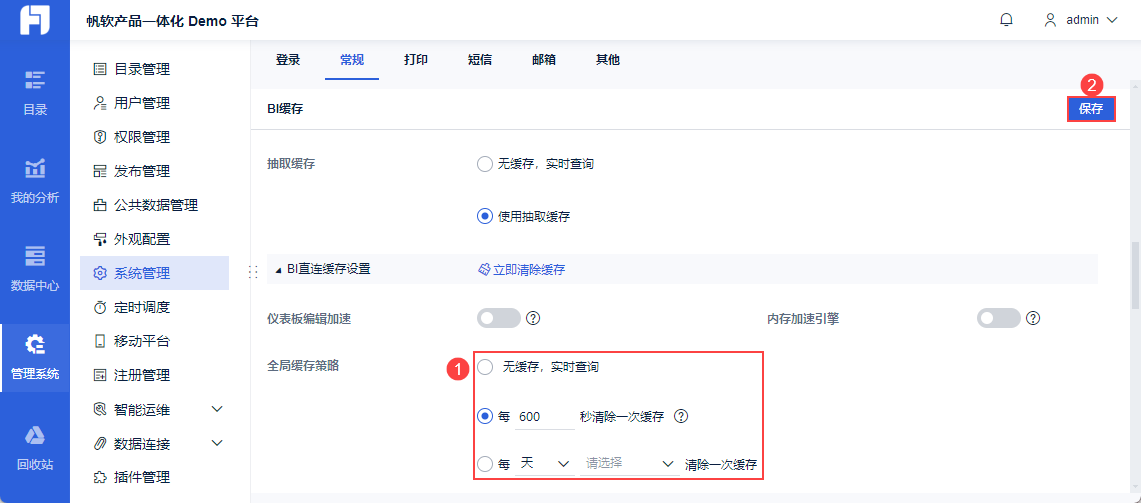
Task: Click the 600 seconds input field
Action: [x=544, y=416]
